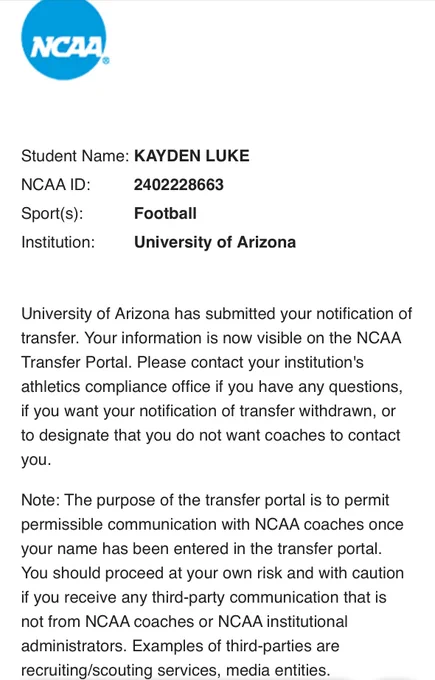
Task: Click the NCAA ID label
Action: pyautogui.click(x=56, y=185)
